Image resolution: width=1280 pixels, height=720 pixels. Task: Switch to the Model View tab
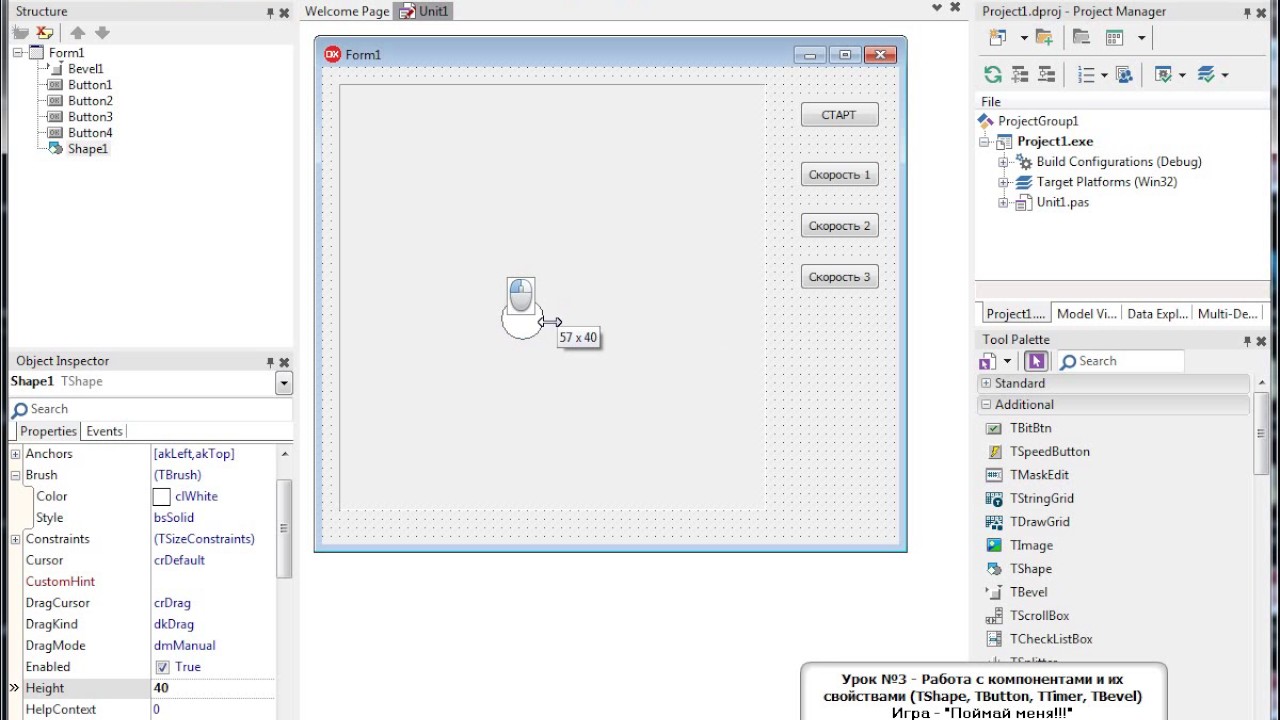(x=1086, y=314)
